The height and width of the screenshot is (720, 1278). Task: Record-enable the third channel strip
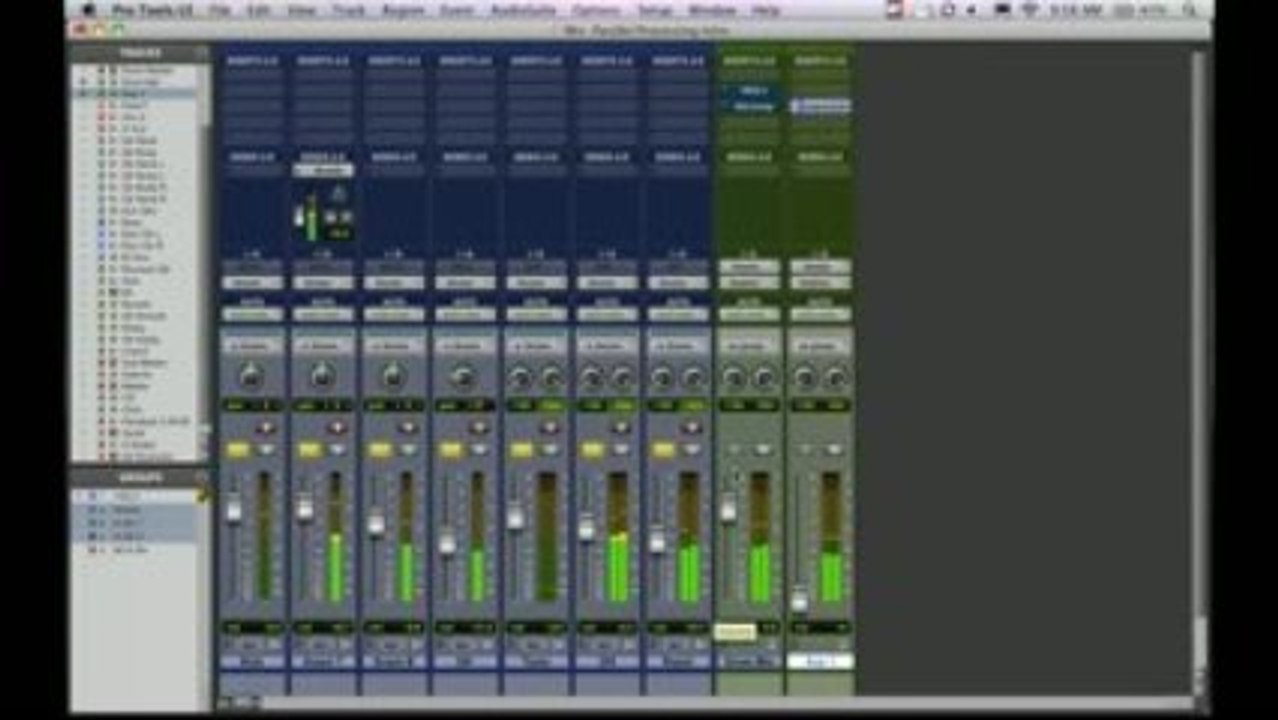408,428
